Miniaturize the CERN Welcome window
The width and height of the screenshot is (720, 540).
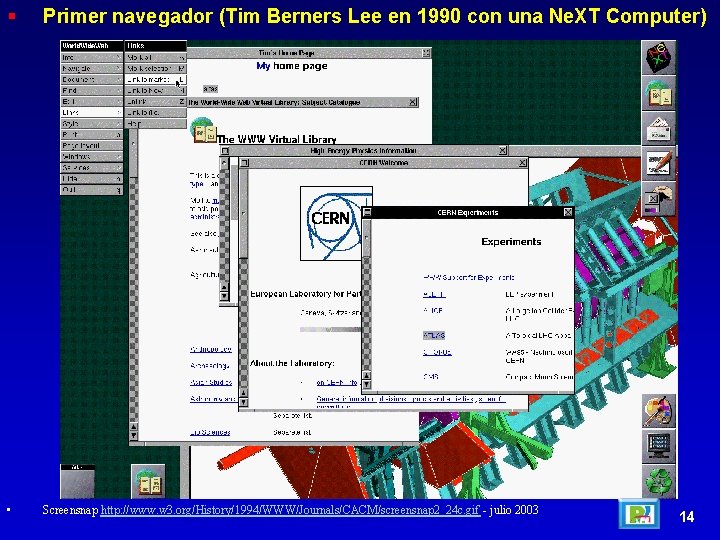pyautogui.click(x=244, y=163)
